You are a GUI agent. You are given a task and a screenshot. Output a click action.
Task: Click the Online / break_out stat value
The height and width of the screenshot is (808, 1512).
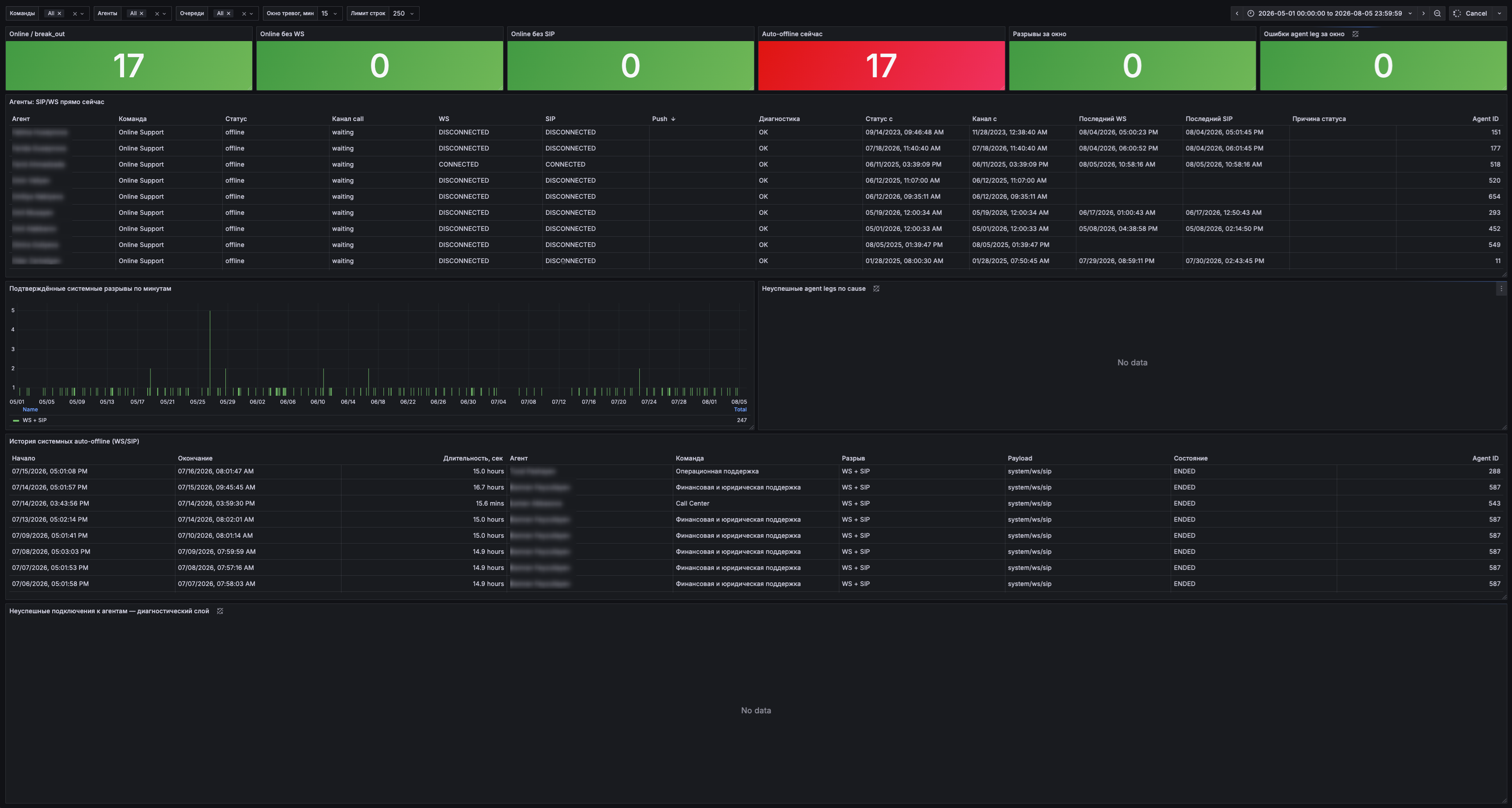[129, 65]
